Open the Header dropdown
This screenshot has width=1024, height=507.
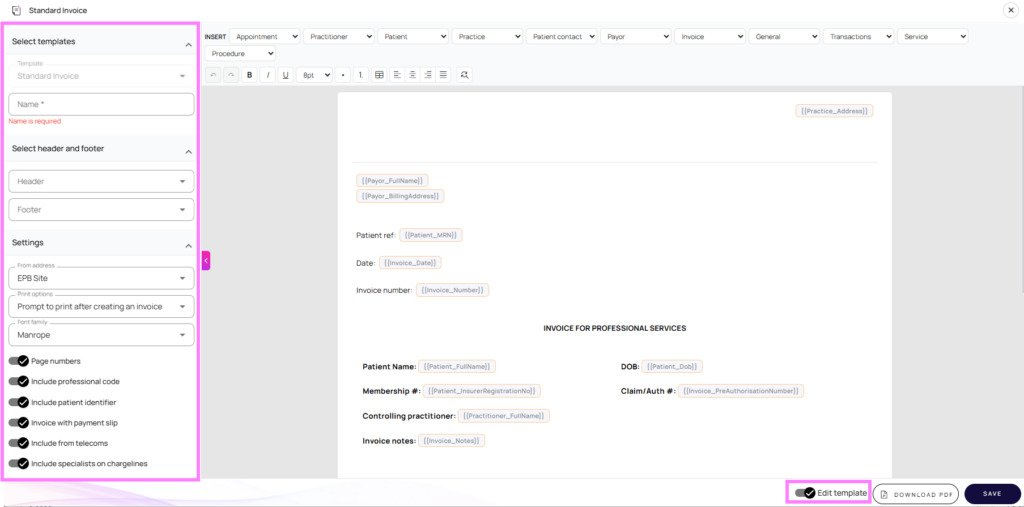click(x=101, y=181)
